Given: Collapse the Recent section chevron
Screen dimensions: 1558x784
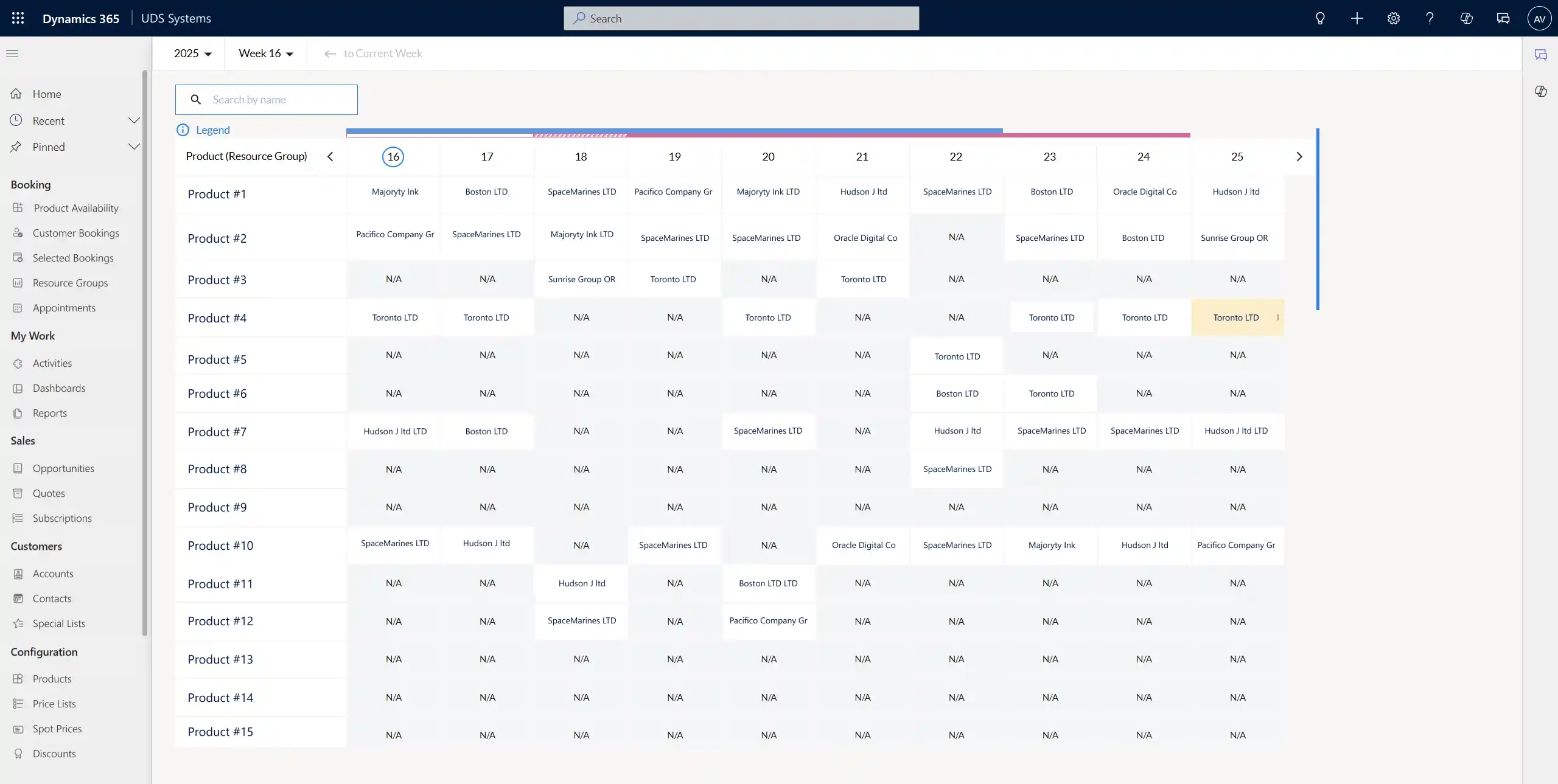Looking at the screenshot, I should (134, 120).
